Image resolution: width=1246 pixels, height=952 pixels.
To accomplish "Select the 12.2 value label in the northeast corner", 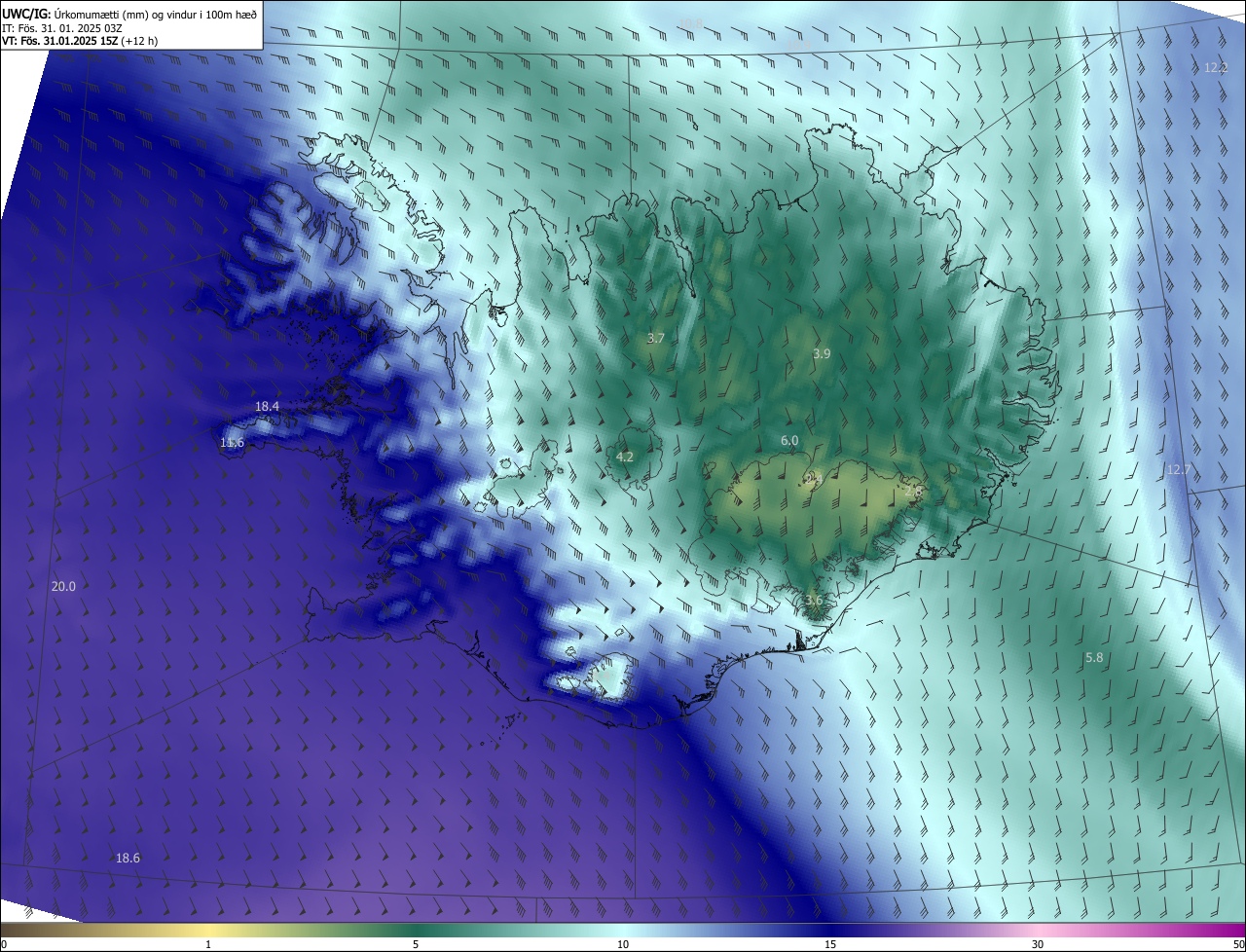I will pos(1216,67).
